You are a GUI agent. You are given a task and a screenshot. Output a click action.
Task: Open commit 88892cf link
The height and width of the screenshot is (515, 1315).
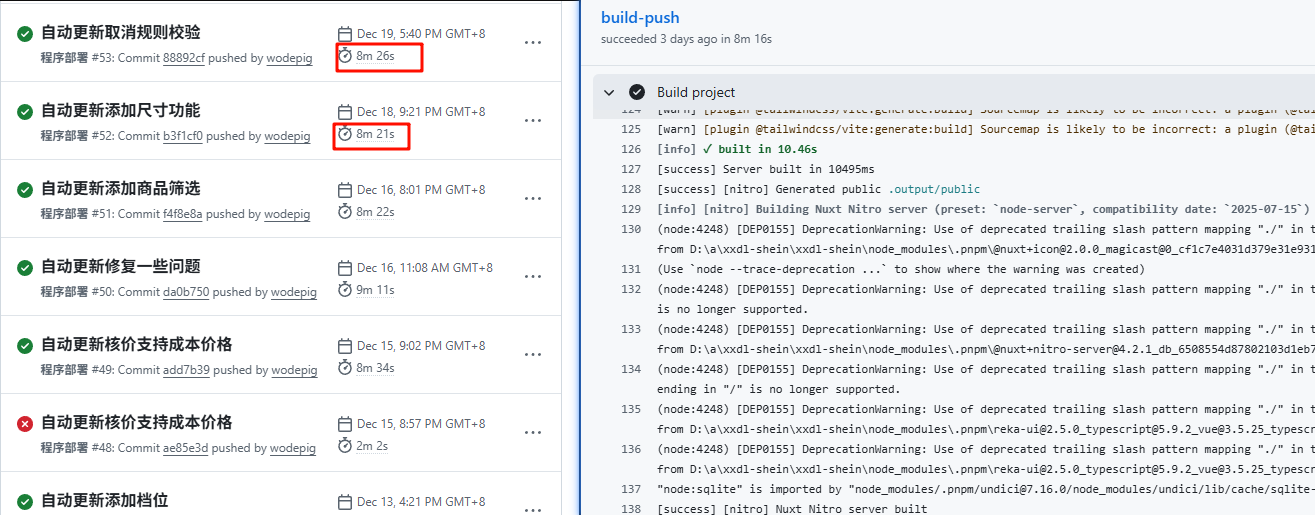click(x=183, y=58)
